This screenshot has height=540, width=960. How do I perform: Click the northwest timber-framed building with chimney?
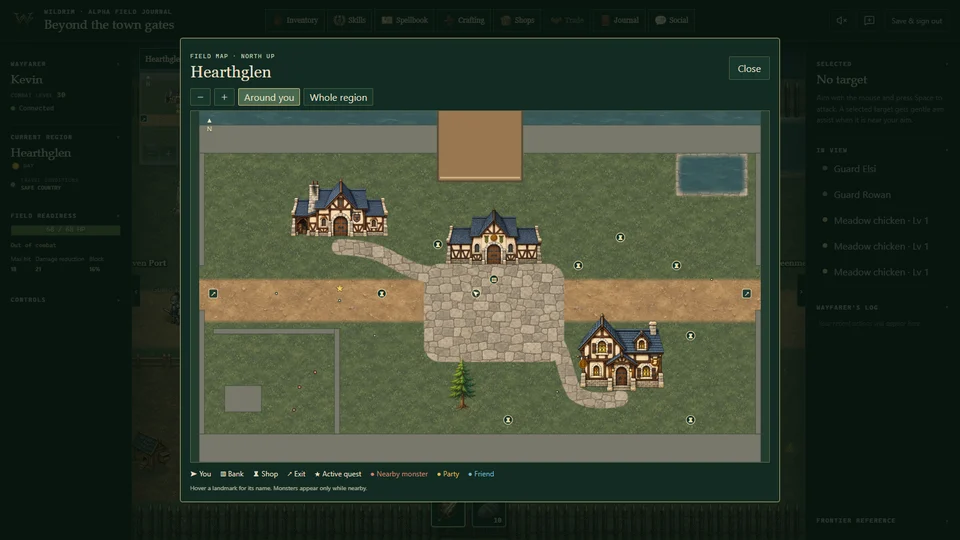pyautogui.click(x=339, y=209)
